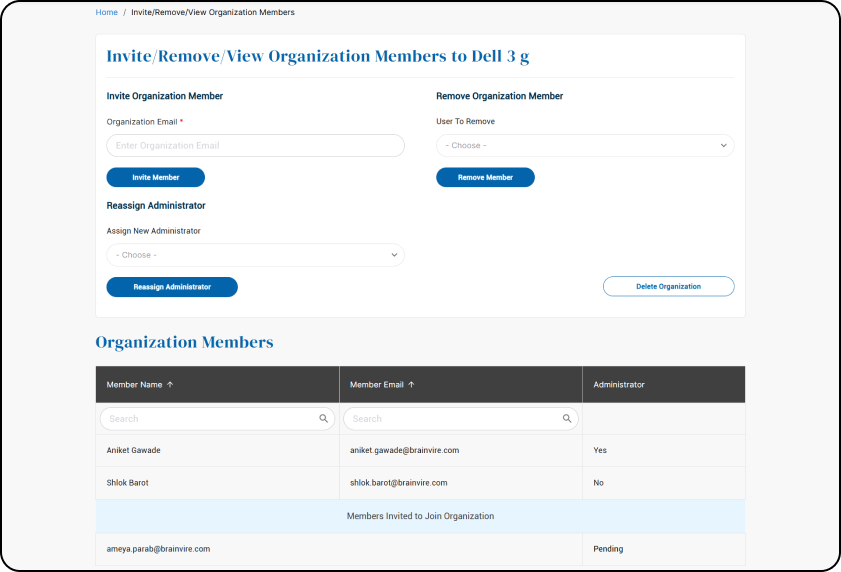Click chevron arrow of User To Remove dropdown
Image resolution: width=841 pixels, height=572 pixels.
click(x=724, y=145)
